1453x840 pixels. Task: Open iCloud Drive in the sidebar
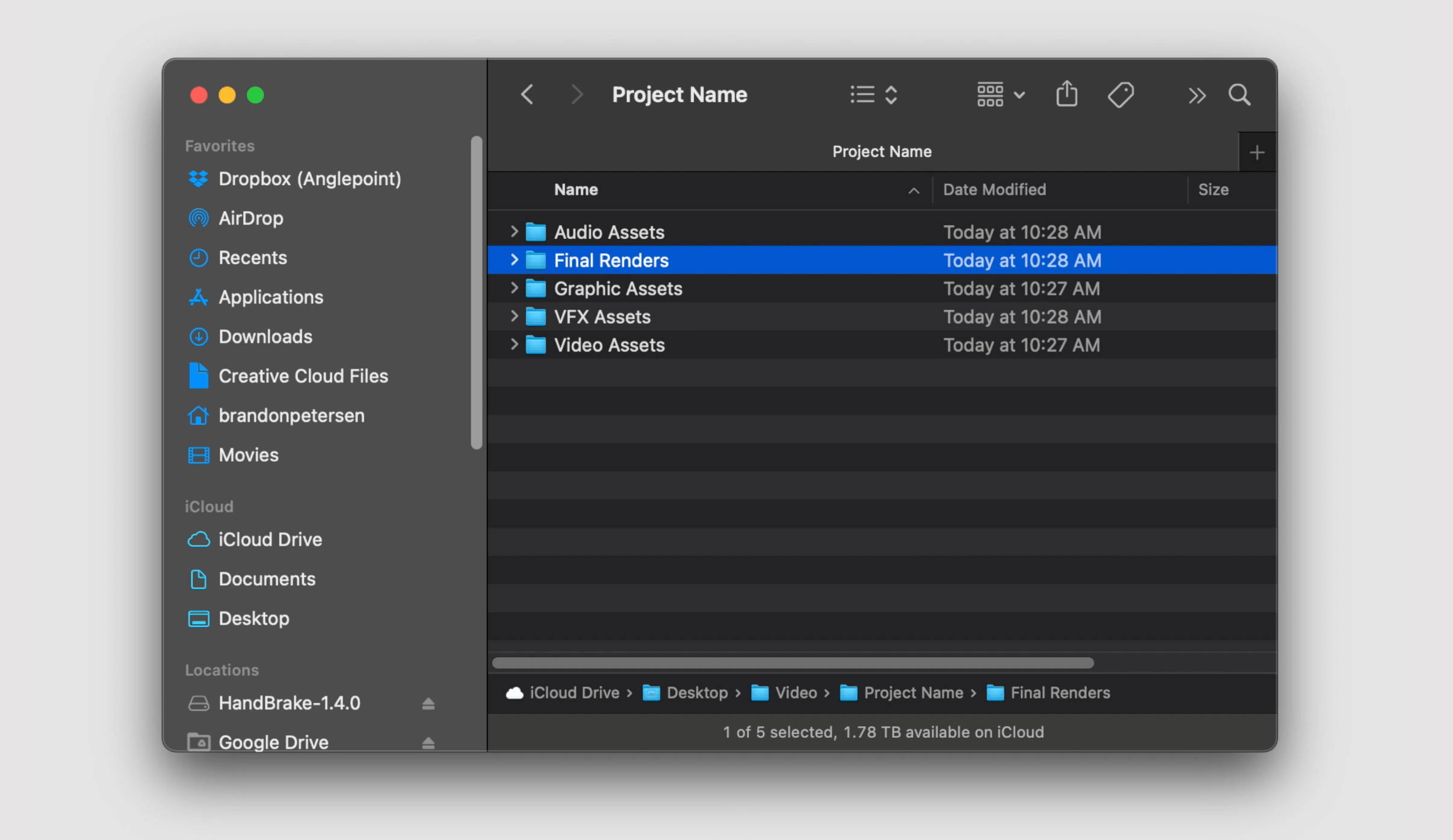pyautogui.click(x=255, y=539)
